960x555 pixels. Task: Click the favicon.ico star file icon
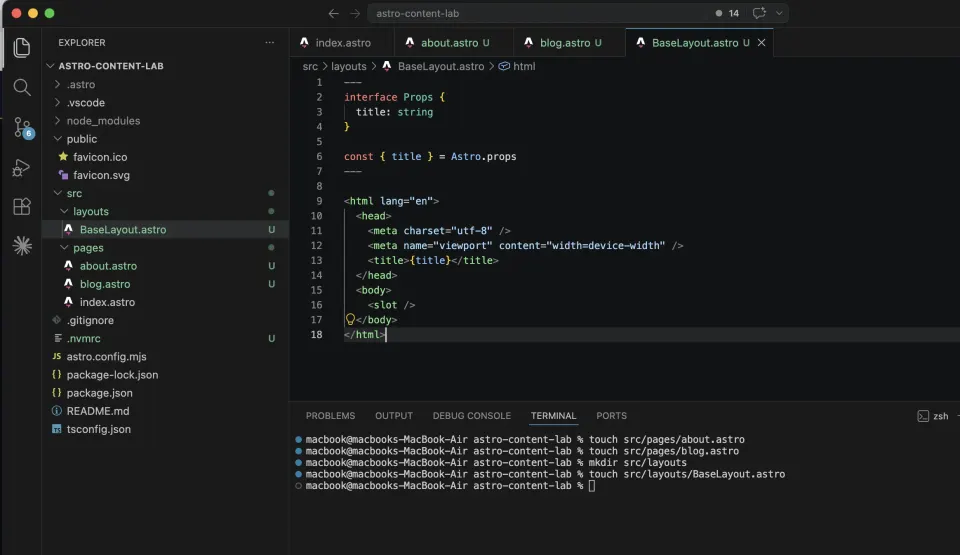tap(63, 157)
